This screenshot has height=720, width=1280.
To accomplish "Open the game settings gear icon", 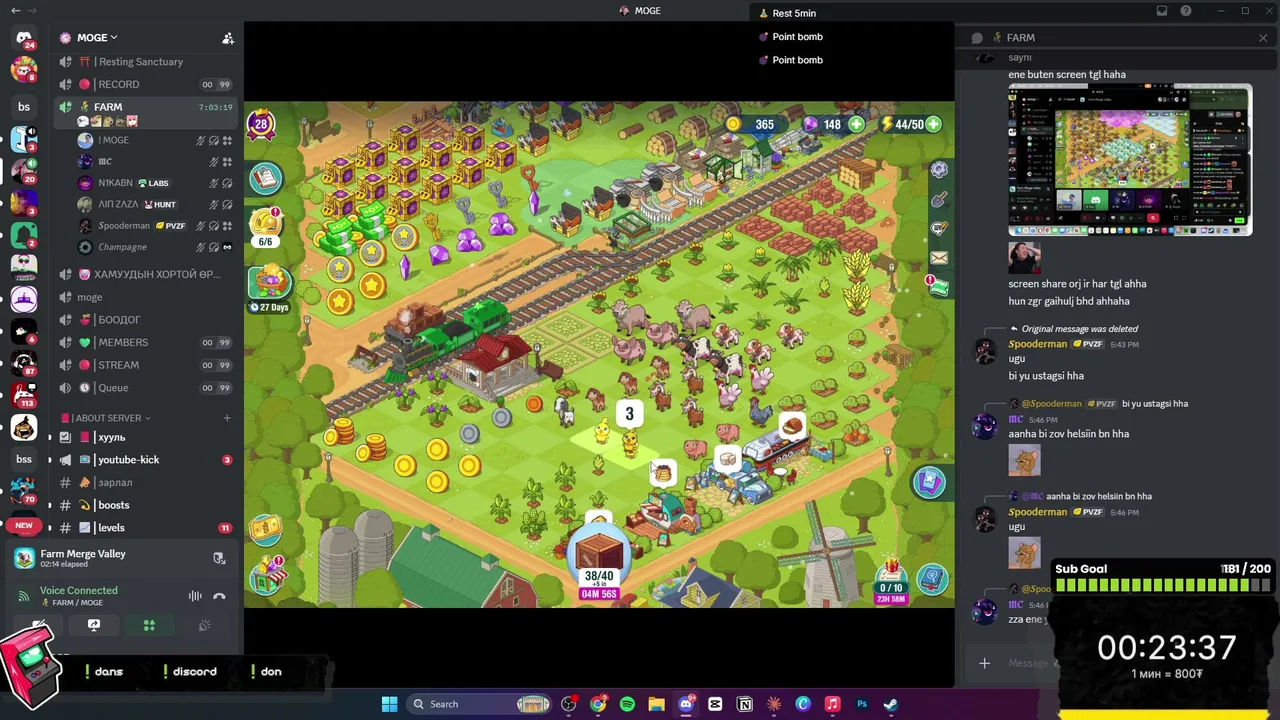I will pyautogui.click(x=939, y=169).
